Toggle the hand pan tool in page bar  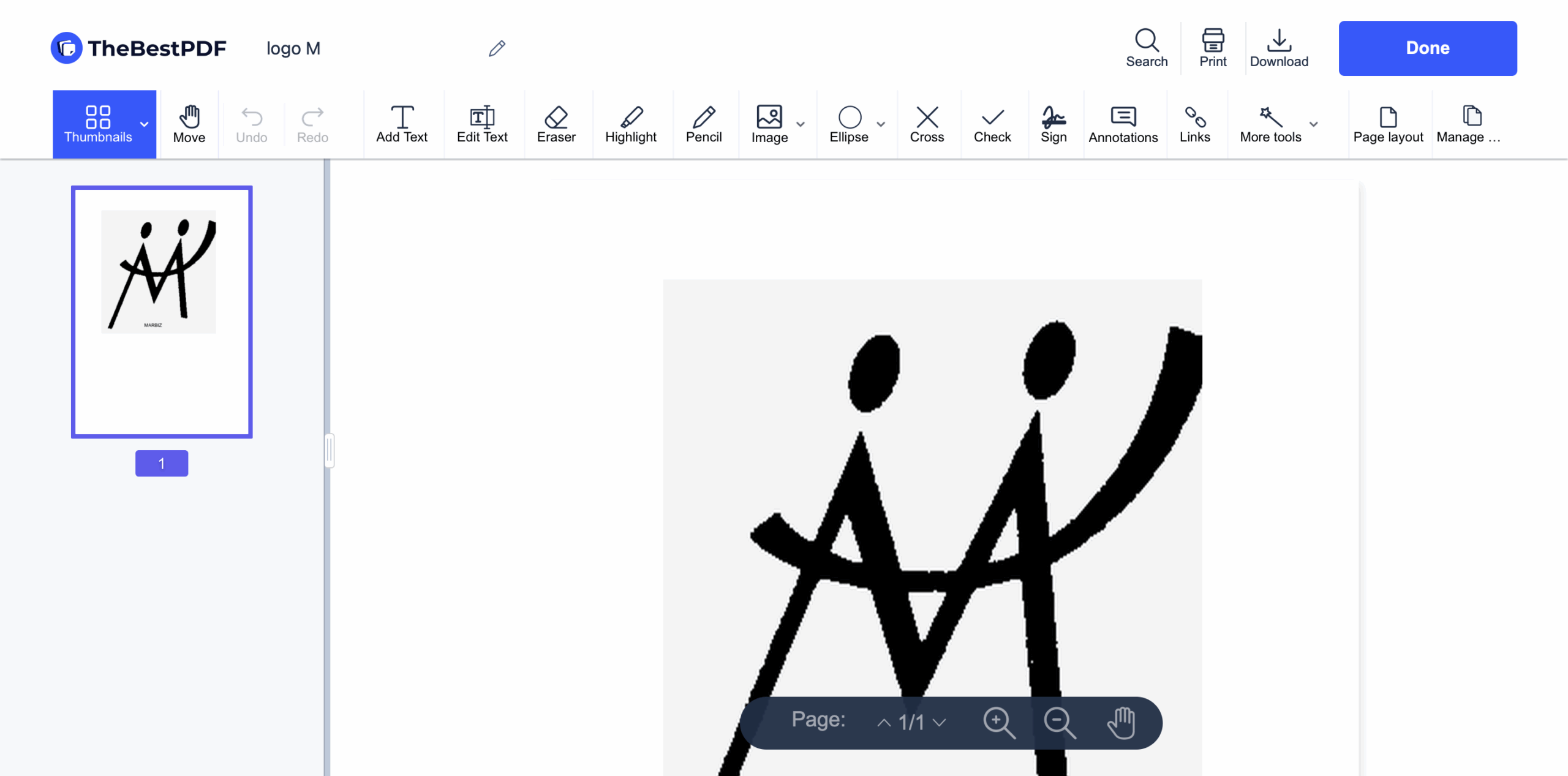pos(1120,723)
